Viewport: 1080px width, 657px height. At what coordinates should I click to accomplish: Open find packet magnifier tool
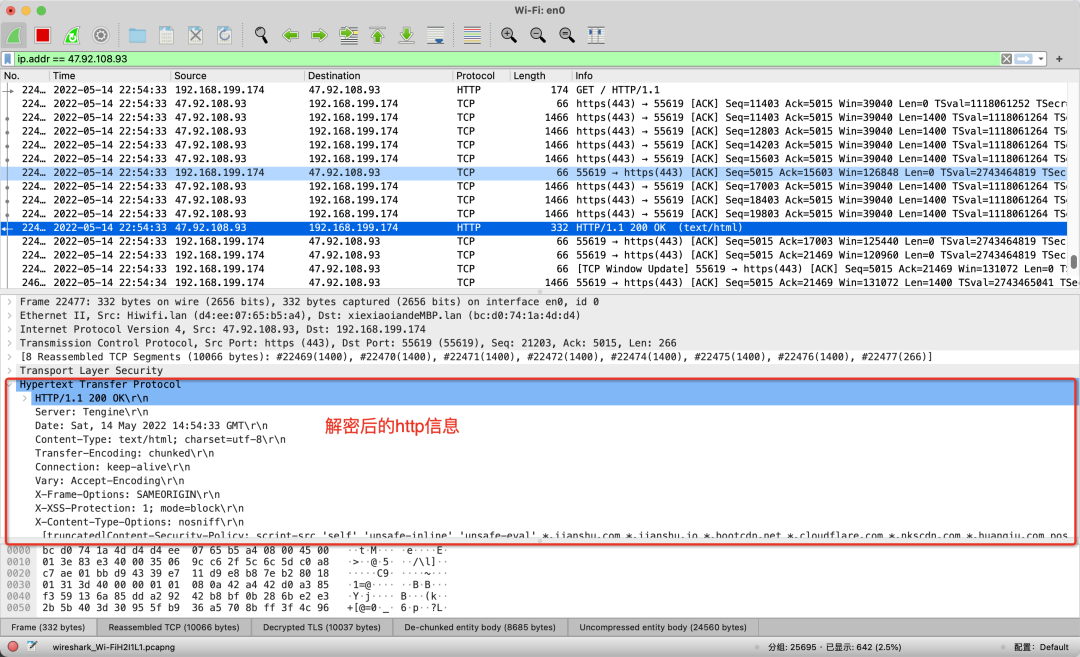point(261,35)
